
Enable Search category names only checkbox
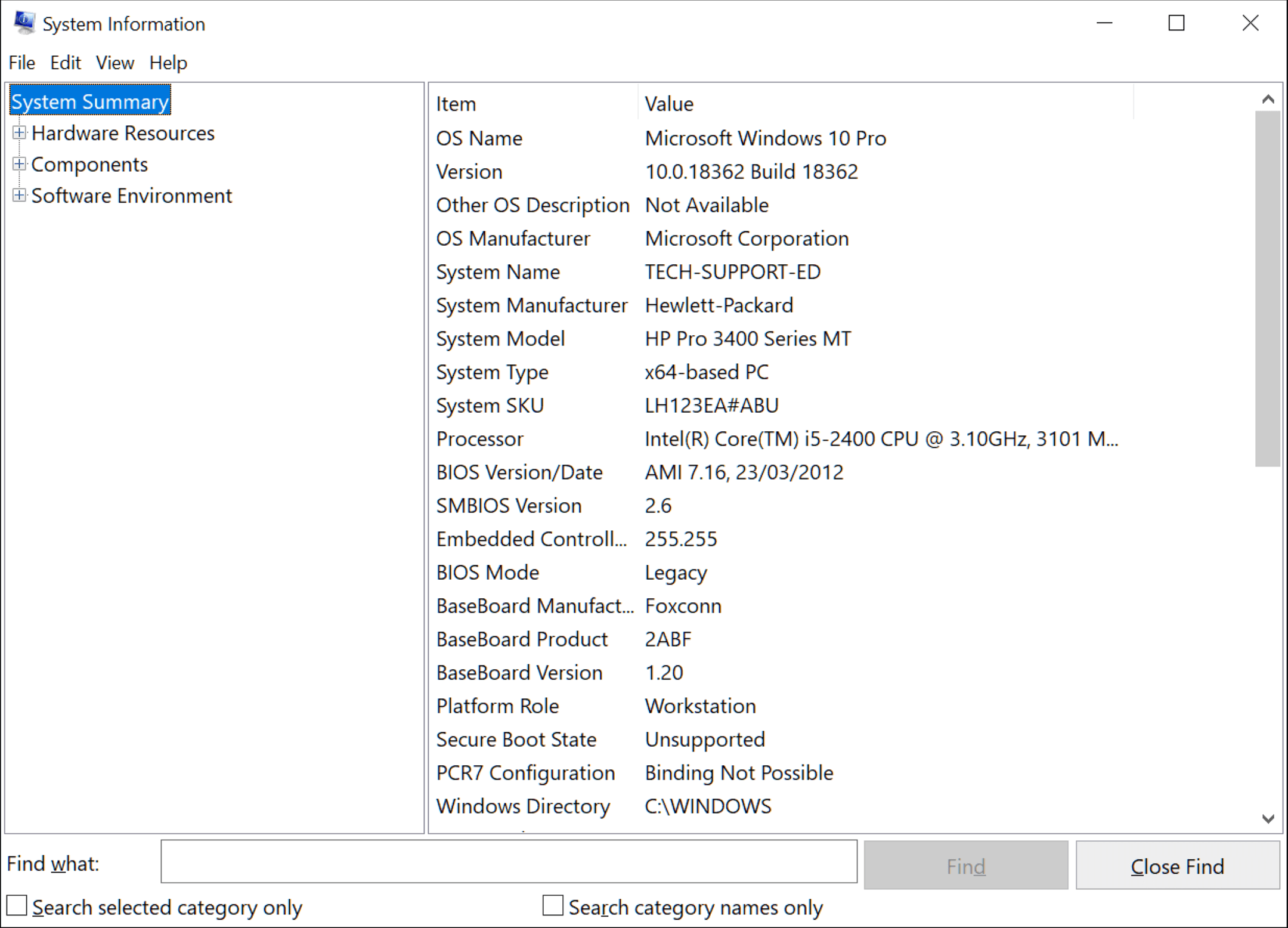point(553,905)
